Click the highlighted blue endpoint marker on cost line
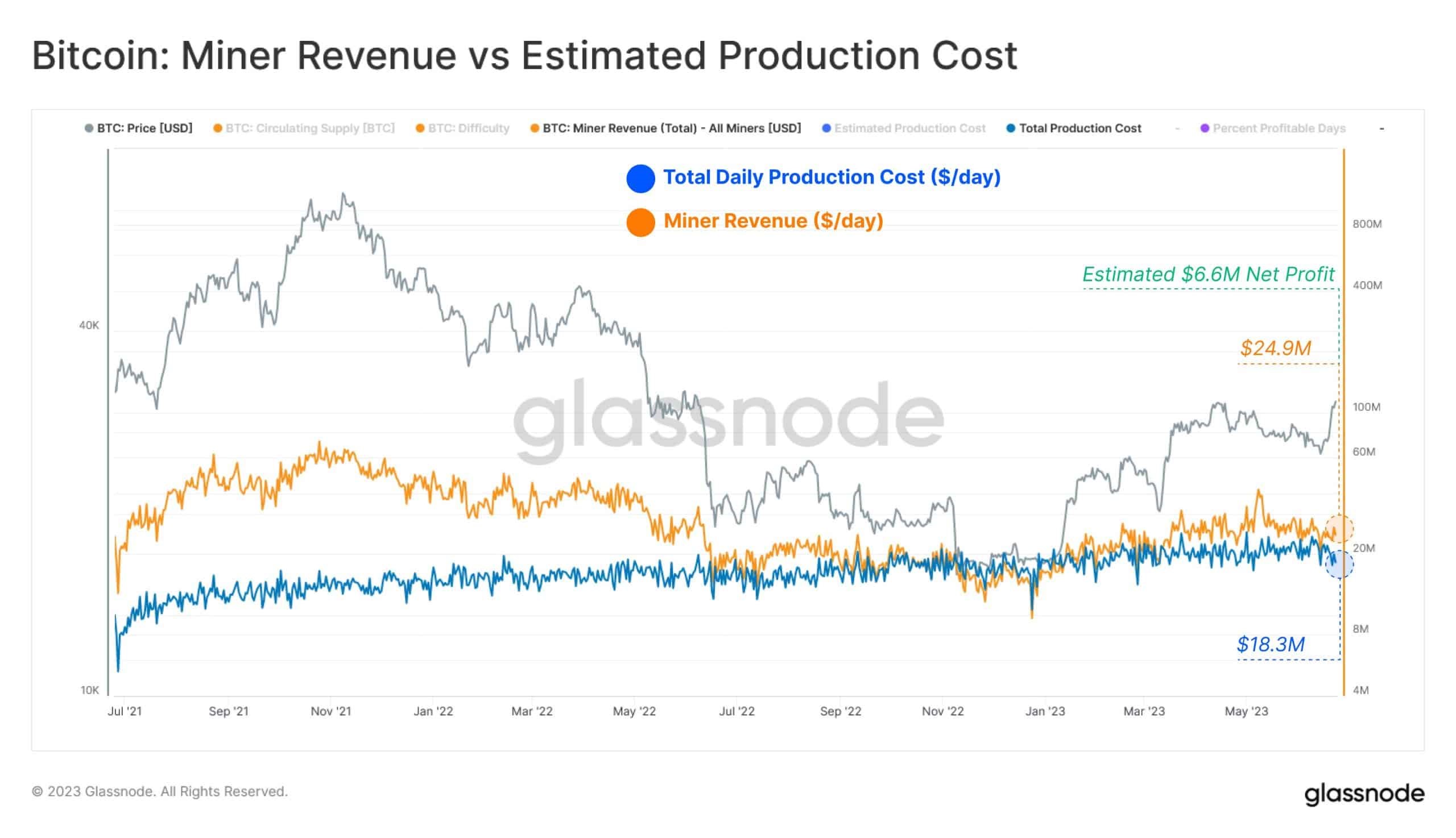Screen dimensions: 1456x838 [1340, 564]
